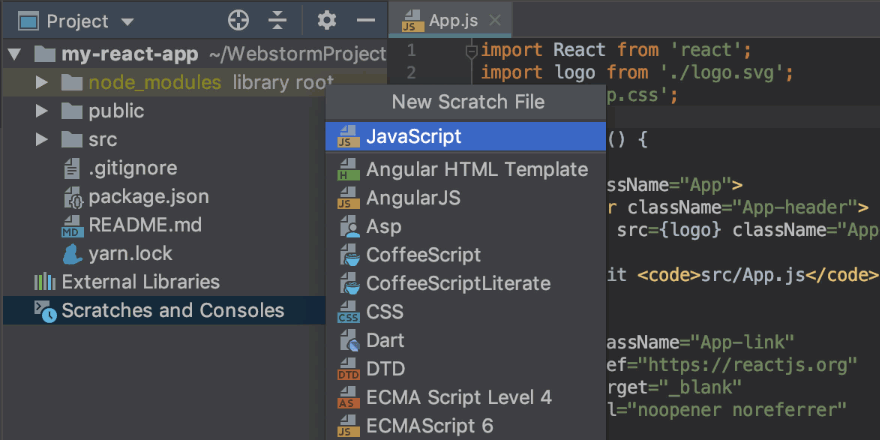Choose Dart scratch file type
The height and width of the screenshot is (440, 880).
466,341
